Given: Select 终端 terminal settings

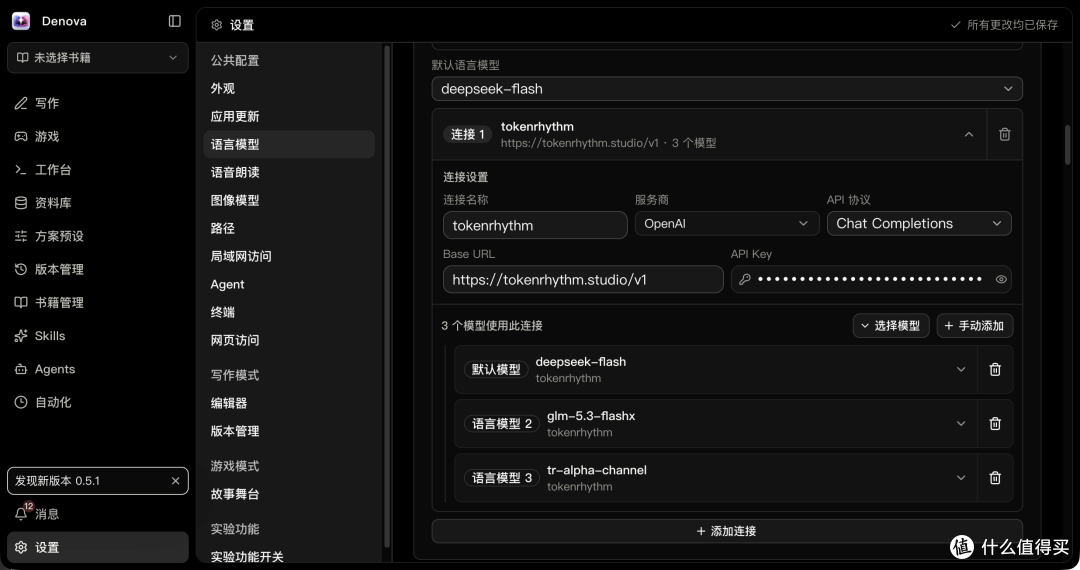Looking at the screenshot, I should tap(289, 312).
